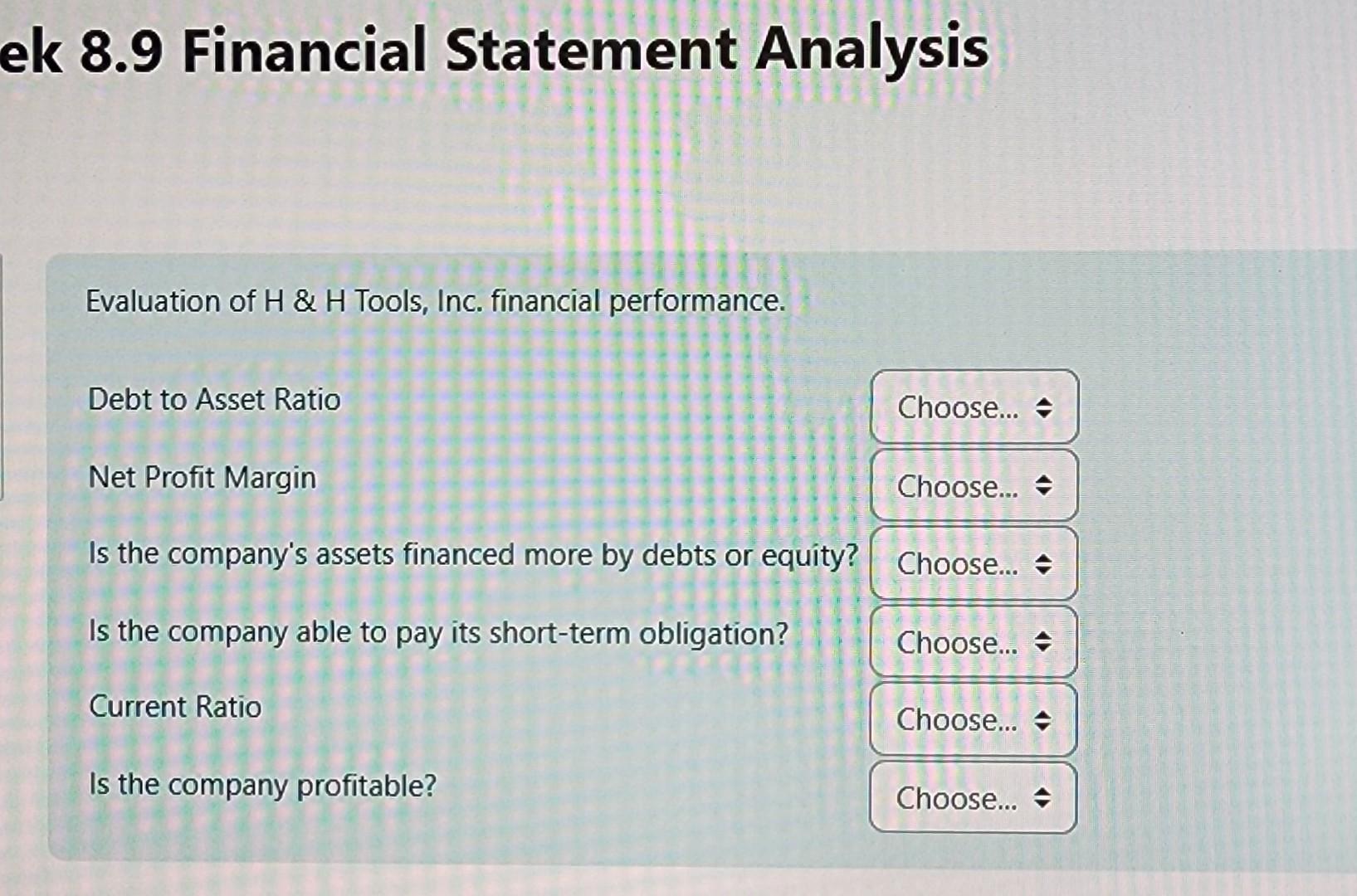Click the 'Debt to Asset Ratio' label

pos(214,400)
